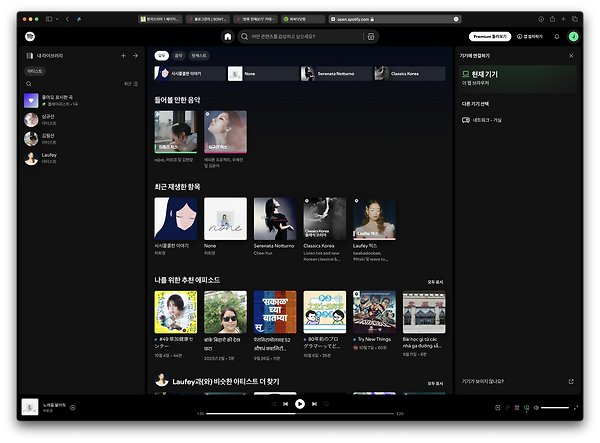The image size is (600, 443).
Task: Click the playback progress bar
Action: tap(300, 414)
